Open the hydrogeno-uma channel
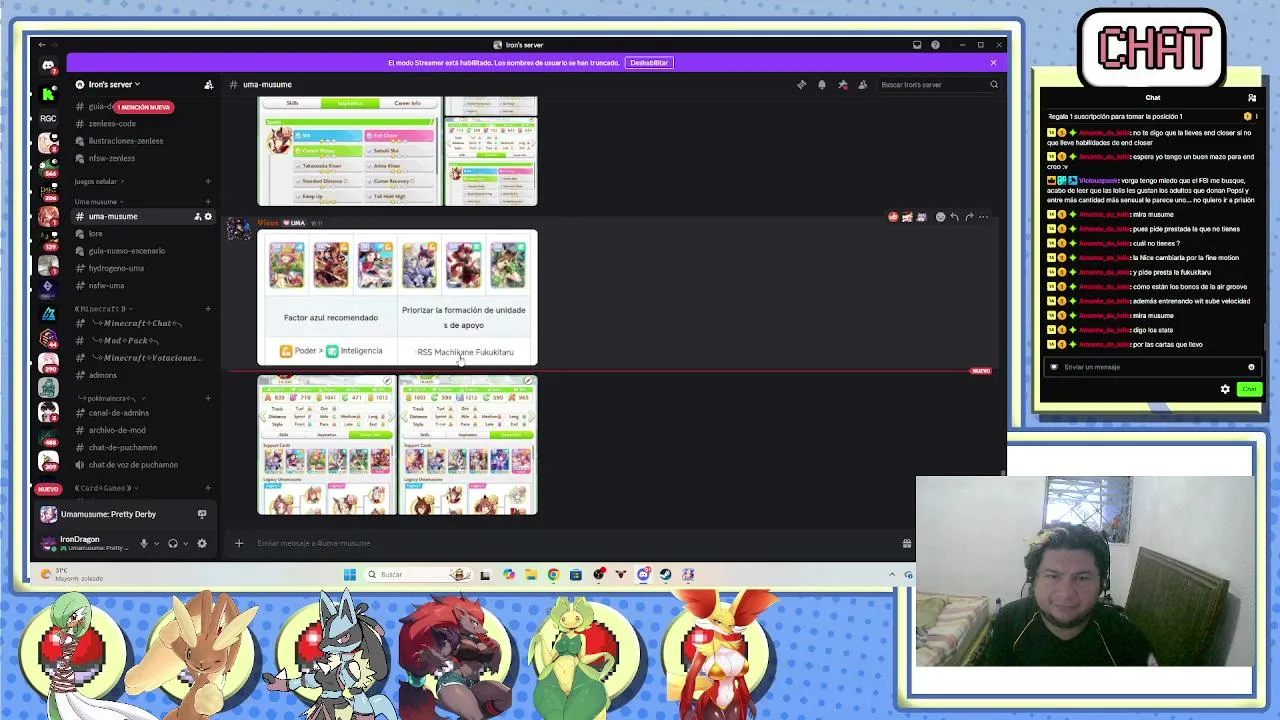 point(116,268)
